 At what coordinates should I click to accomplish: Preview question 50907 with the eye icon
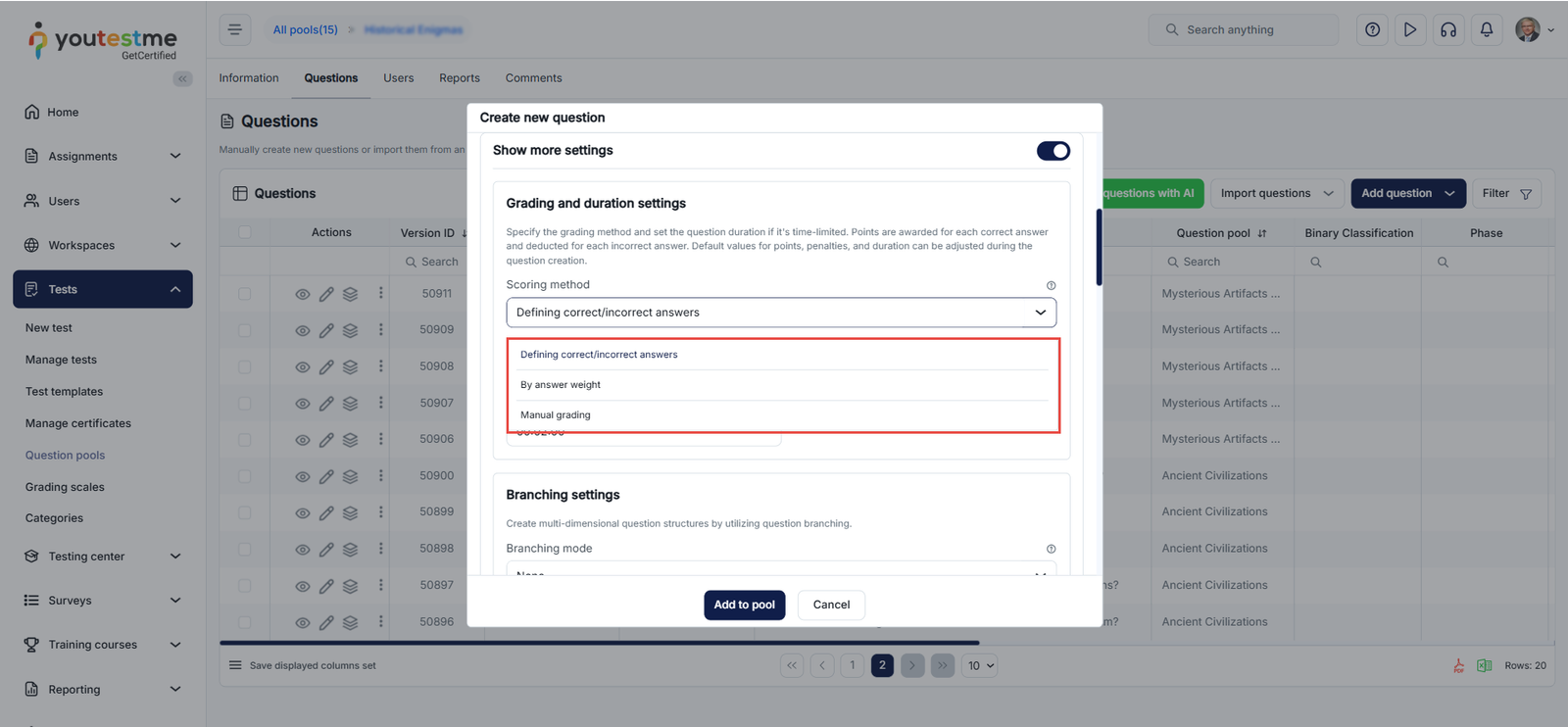[x=303, y=404]
